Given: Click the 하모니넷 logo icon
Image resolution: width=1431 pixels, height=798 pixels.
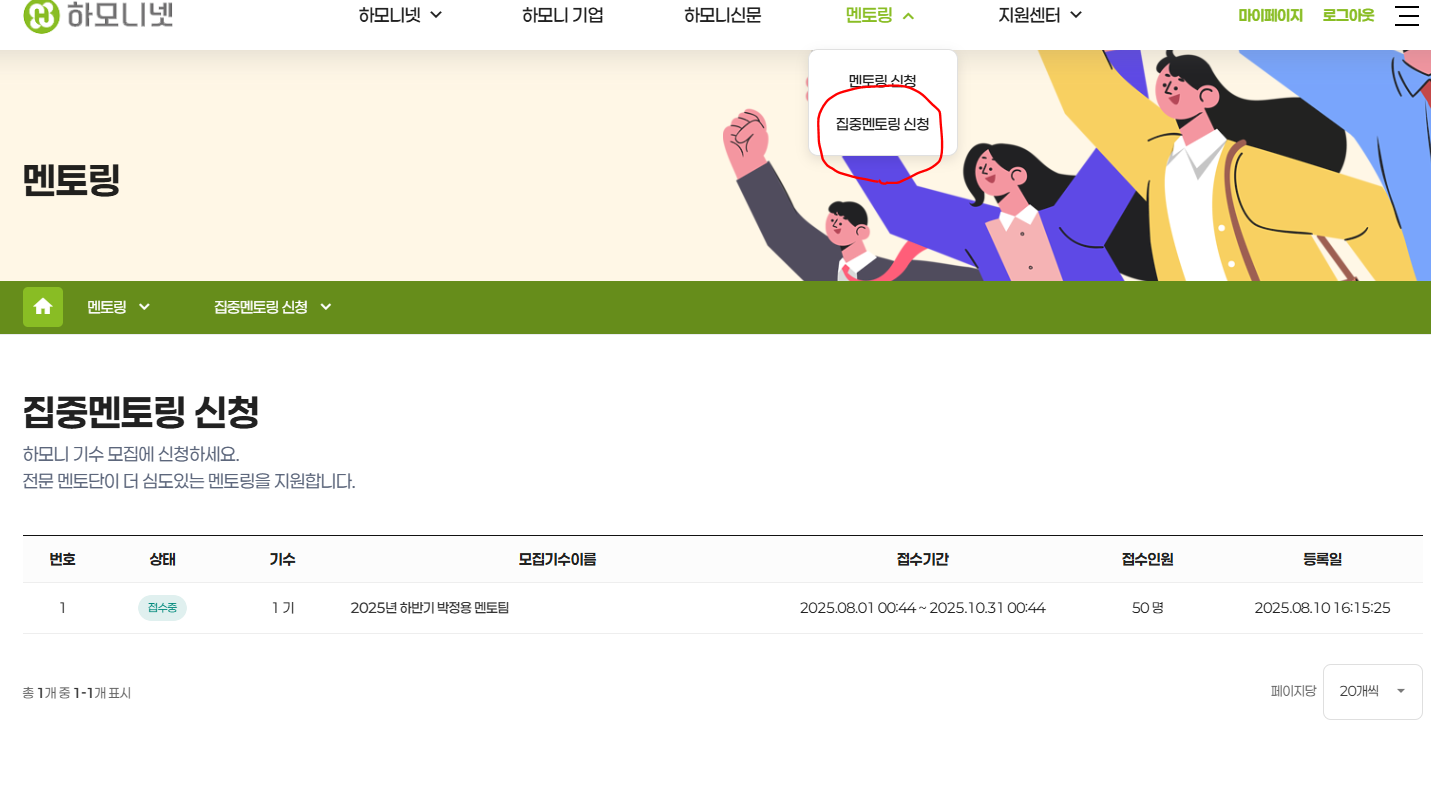Looking at the screenshot, I should 41,15.
